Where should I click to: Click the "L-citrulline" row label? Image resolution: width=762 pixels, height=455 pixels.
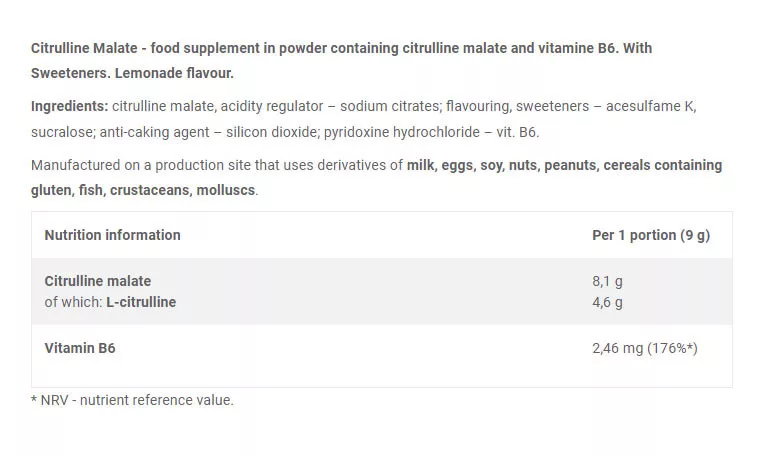(141, 302)
